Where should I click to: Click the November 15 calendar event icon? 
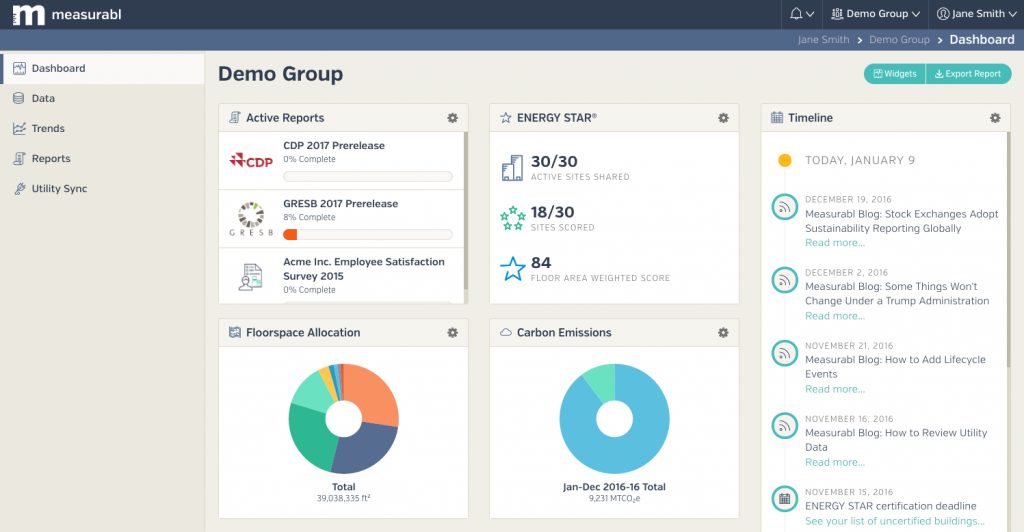pos(785,499)
